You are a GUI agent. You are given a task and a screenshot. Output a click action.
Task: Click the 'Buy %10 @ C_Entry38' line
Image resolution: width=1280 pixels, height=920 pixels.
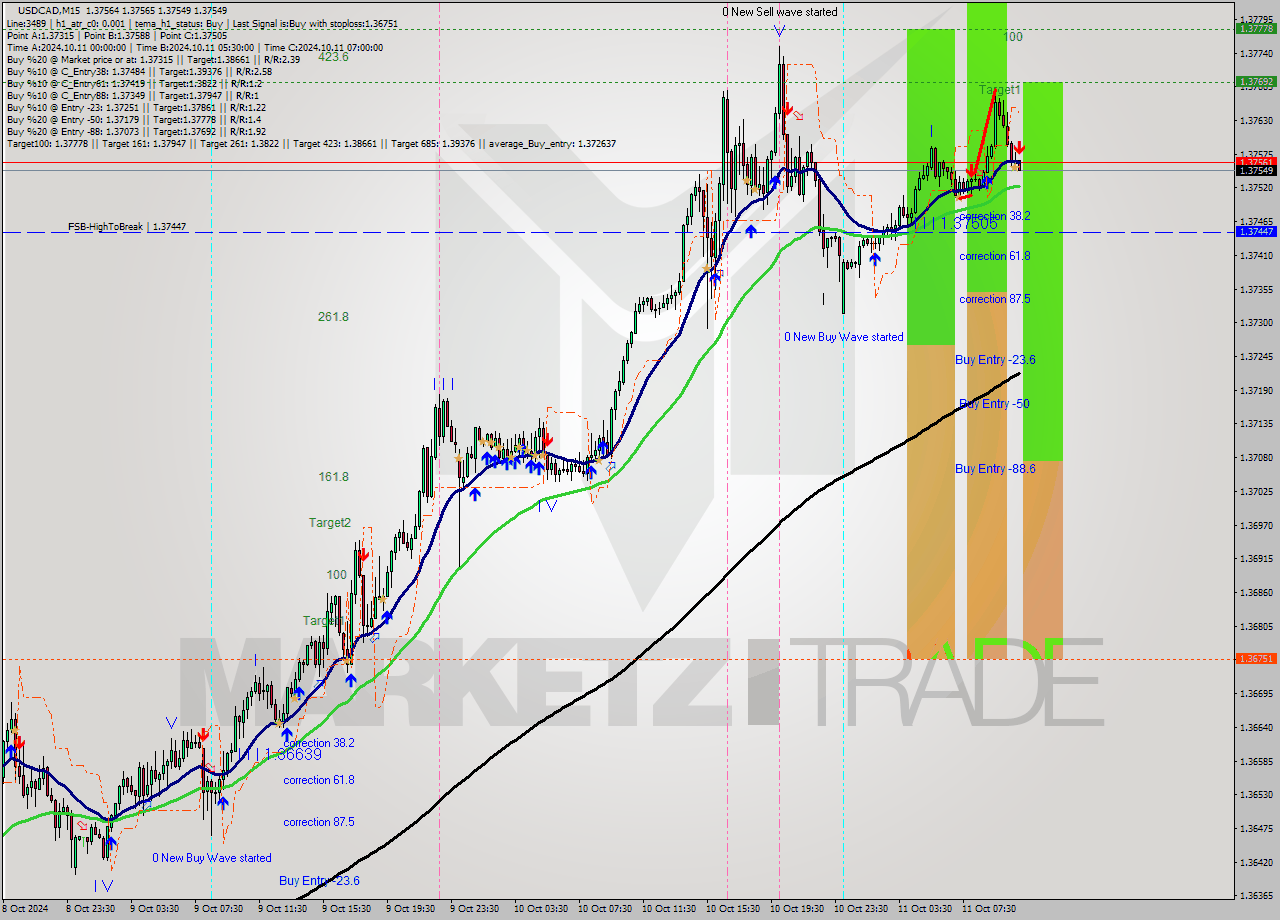pos(139,72)
